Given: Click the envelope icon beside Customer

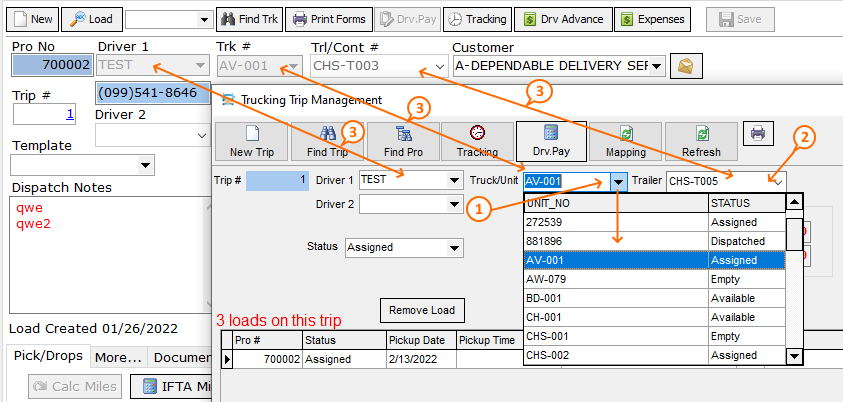Looking at the screenshot, I should coord(686,67).
